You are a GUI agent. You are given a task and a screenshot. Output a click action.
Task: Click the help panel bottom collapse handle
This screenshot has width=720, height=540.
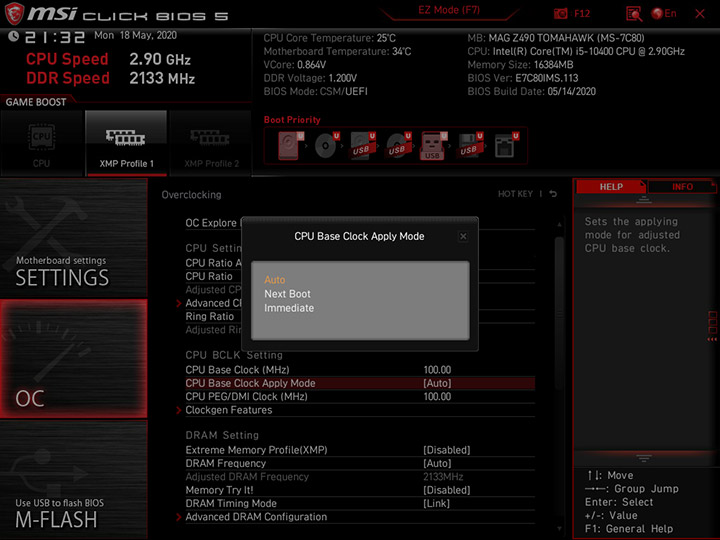tap(644, 458)
